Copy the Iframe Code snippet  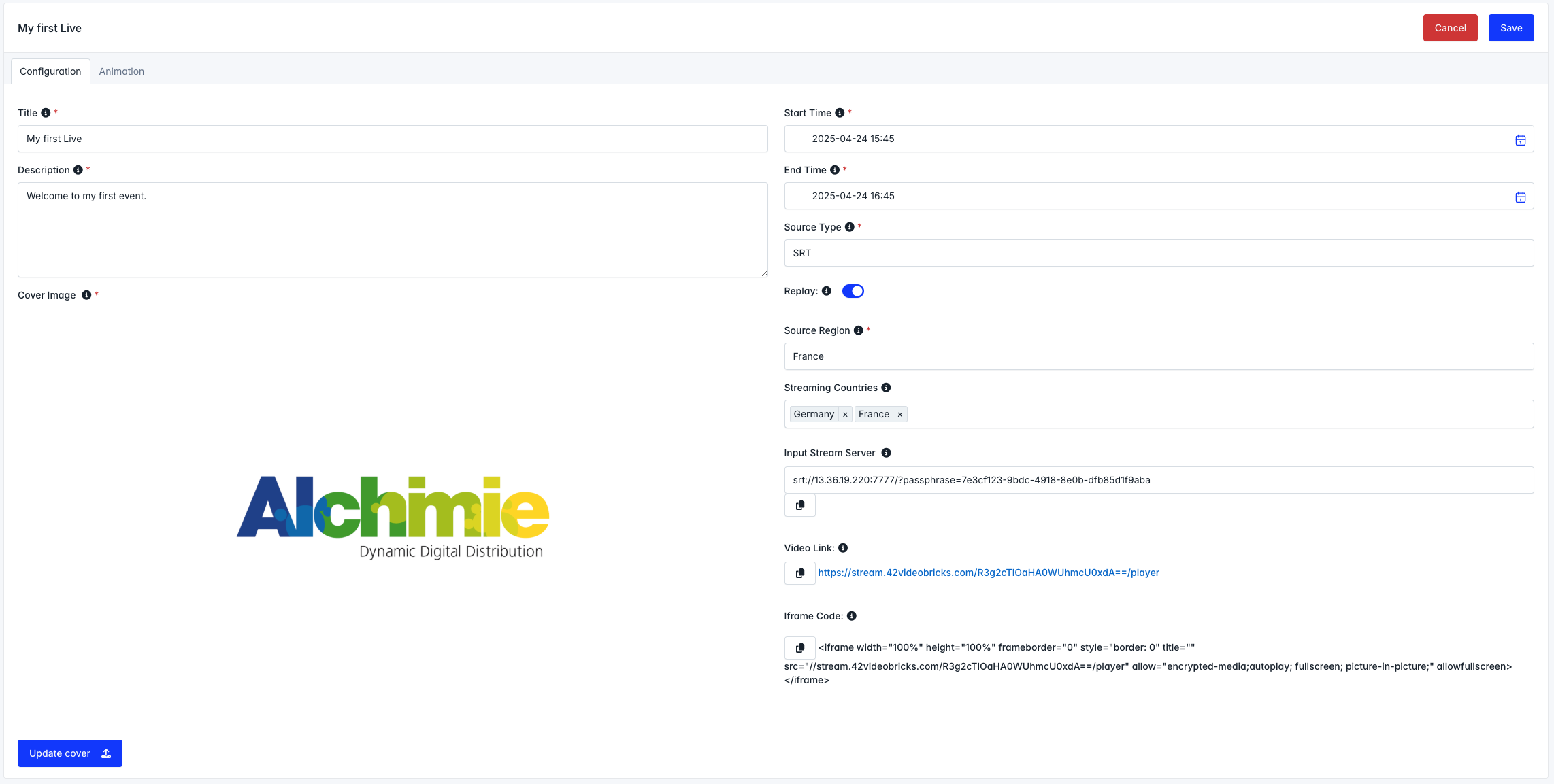coord(799,648)
